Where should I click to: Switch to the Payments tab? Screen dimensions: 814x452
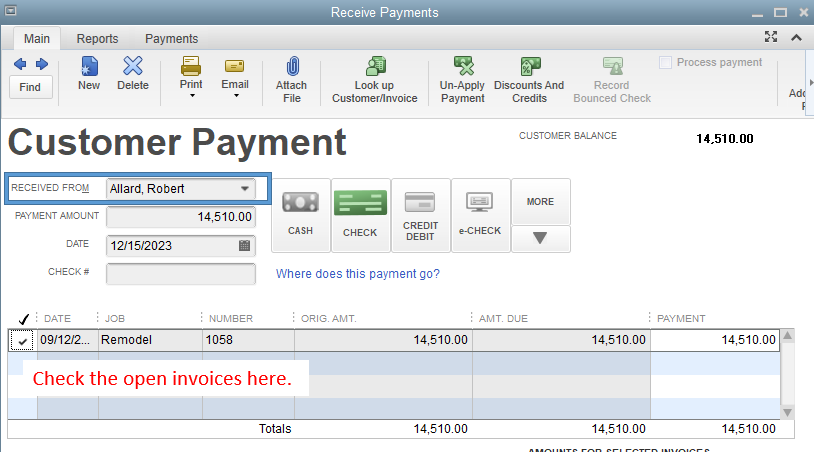(171, 39)
